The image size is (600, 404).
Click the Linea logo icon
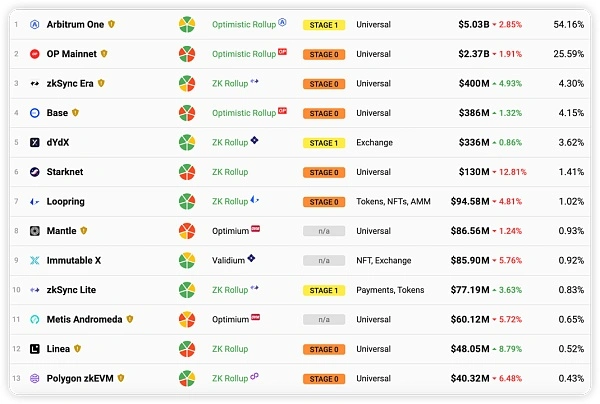click(34, 349)
